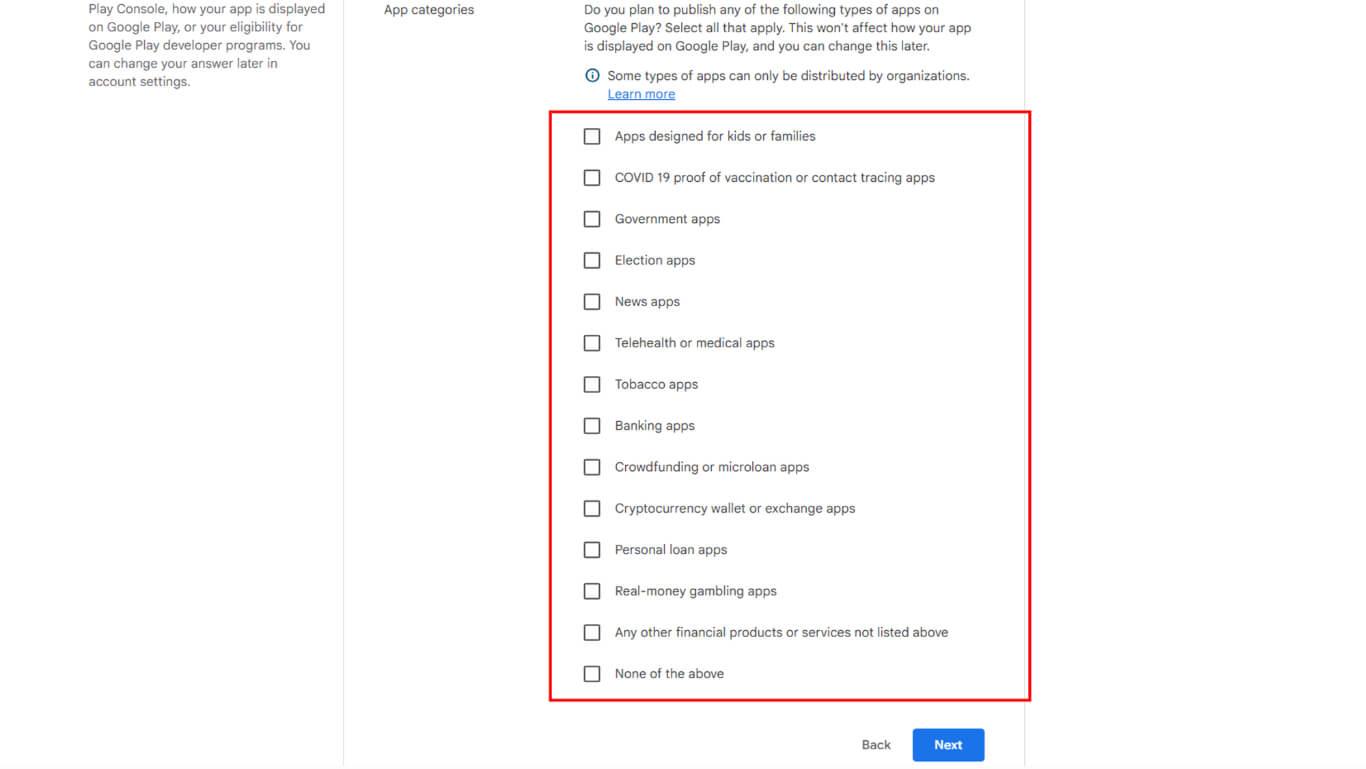The image size is (1366, 769).
Task: Select 'None of the above' checkbox
Action: point(592,674)
